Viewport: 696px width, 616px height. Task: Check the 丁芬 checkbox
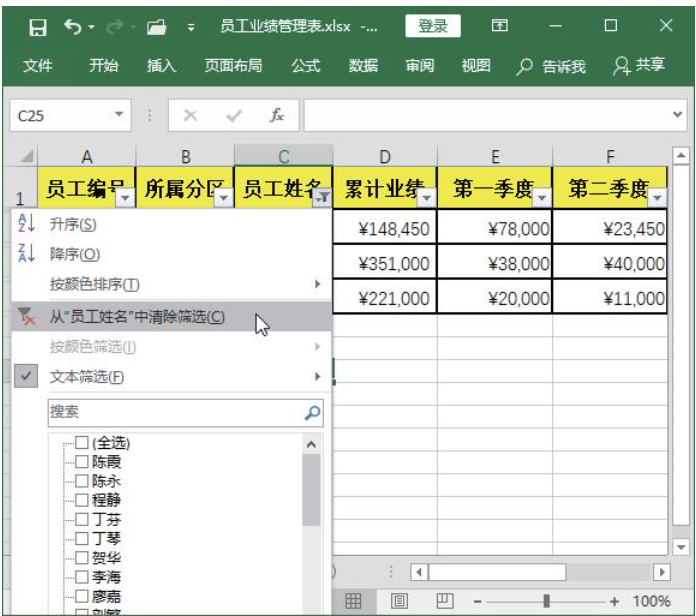81,519
